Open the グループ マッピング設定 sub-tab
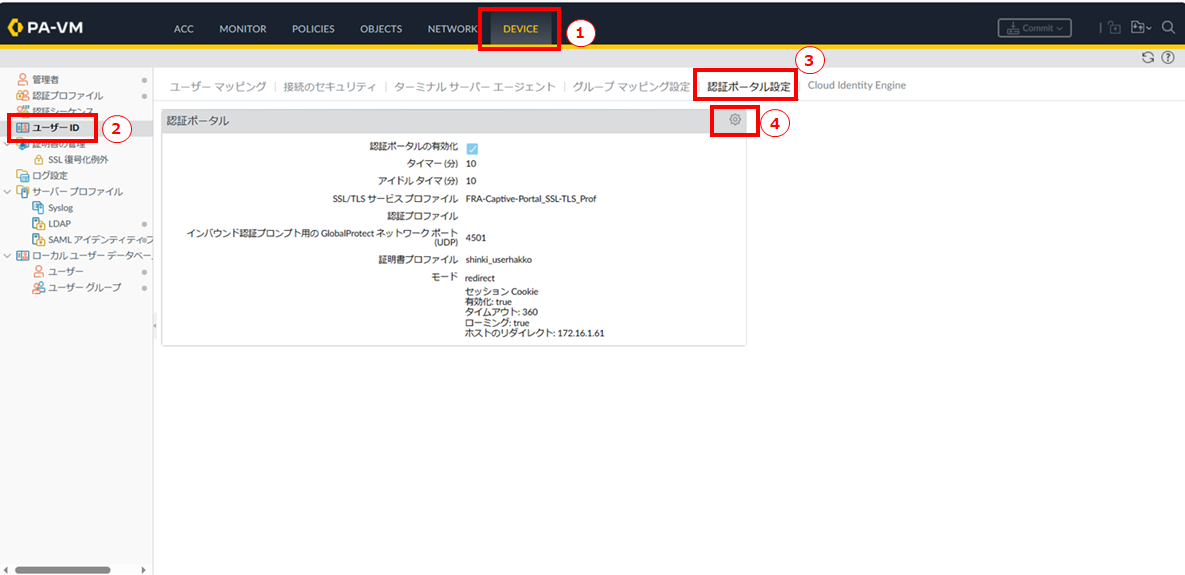 pyautogui.click(x=631, y=86)
